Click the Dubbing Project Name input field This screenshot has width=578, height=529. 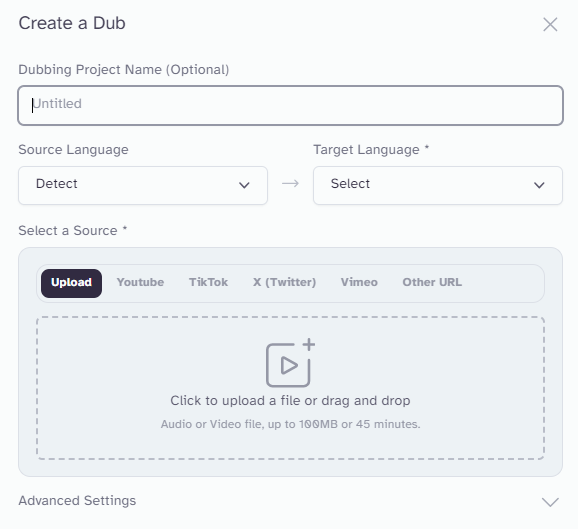tap(290, 105)
